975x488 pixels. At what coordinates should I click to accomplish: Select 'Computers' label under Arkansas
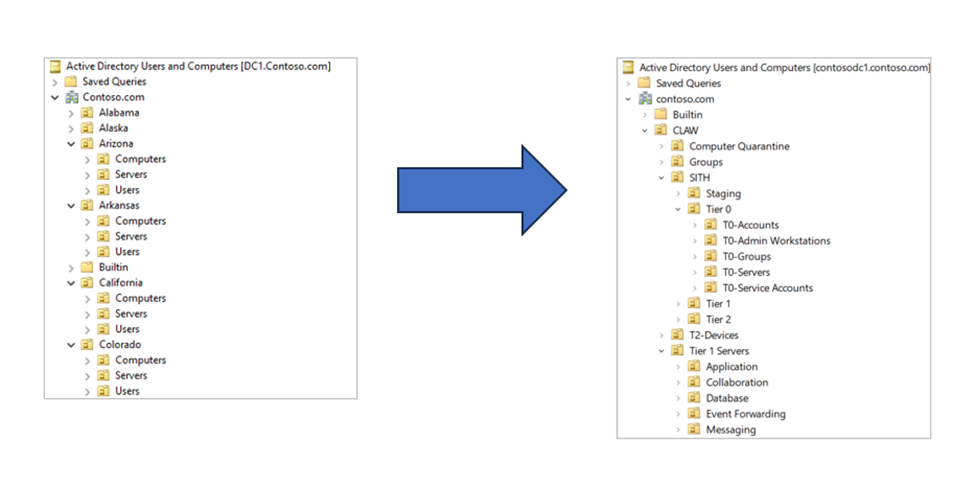point(141,221)
